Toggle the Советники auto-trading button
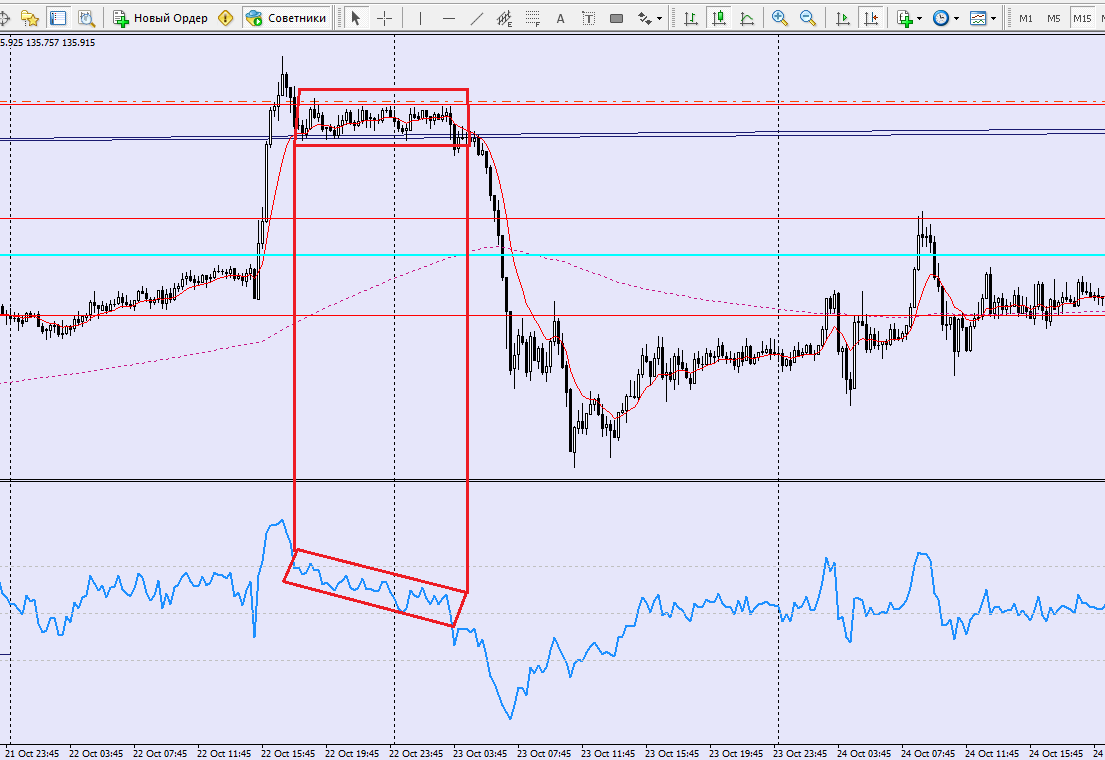Image resolution: width=1105 pixels, height=760 pixels. [x=286, y=18]
